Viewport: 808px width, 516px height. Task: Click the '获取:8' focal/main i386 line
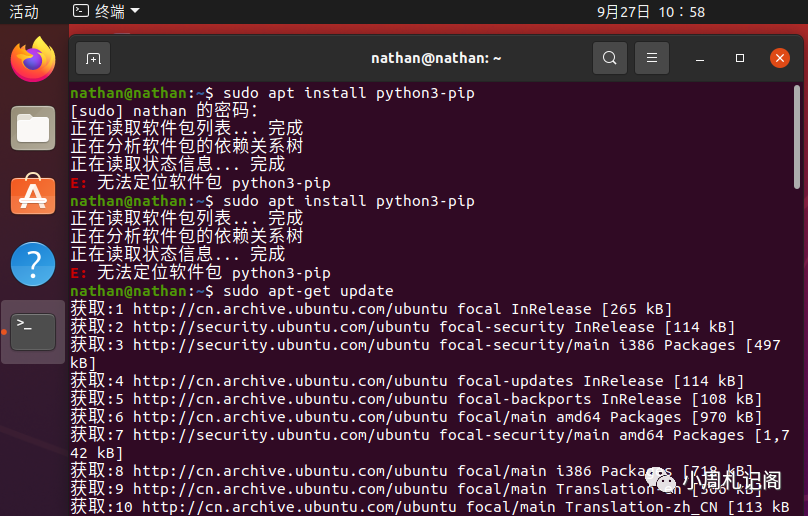coord(412,471)
